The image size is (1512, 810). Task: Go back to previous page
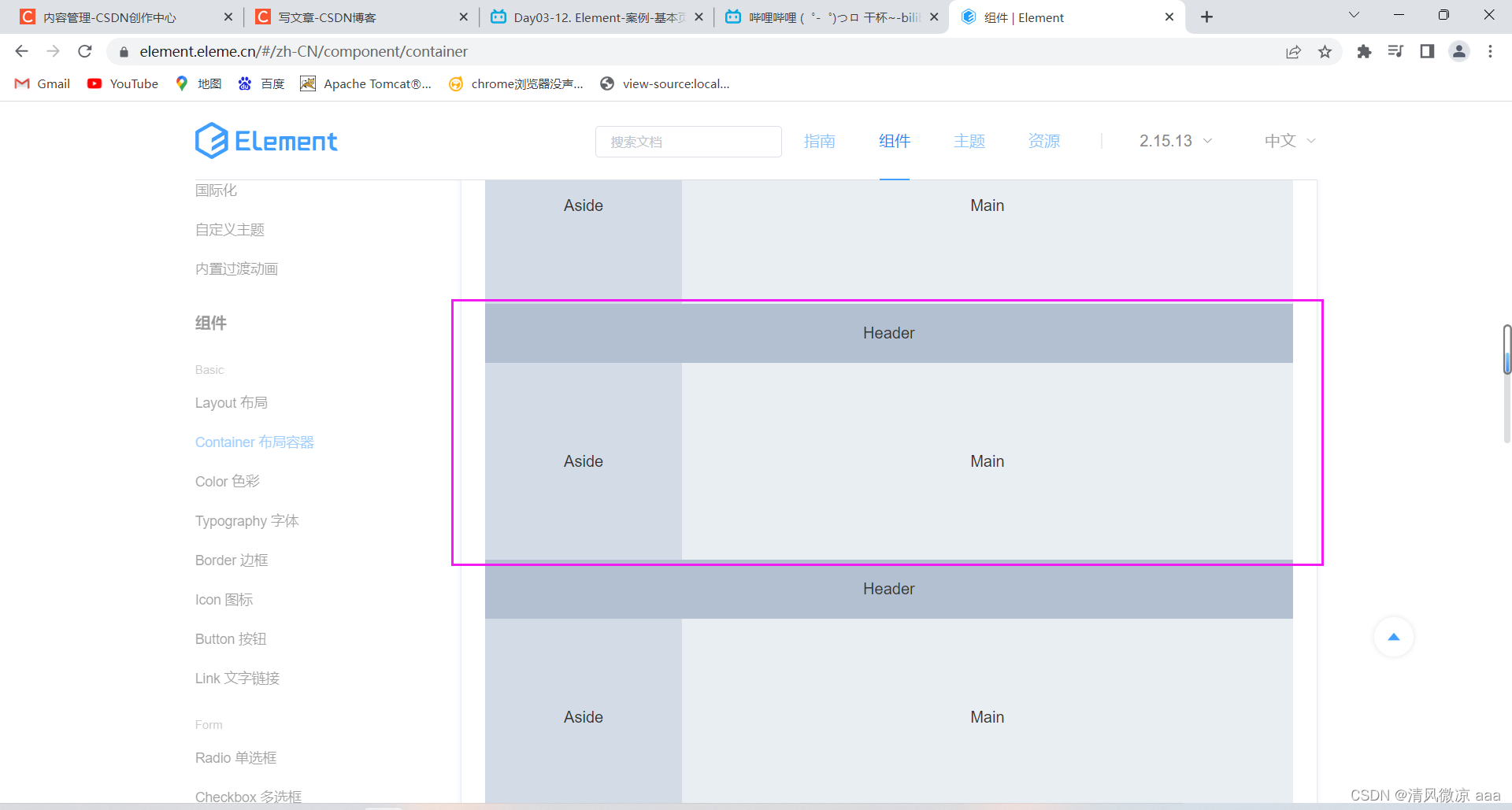coord(21,51)
